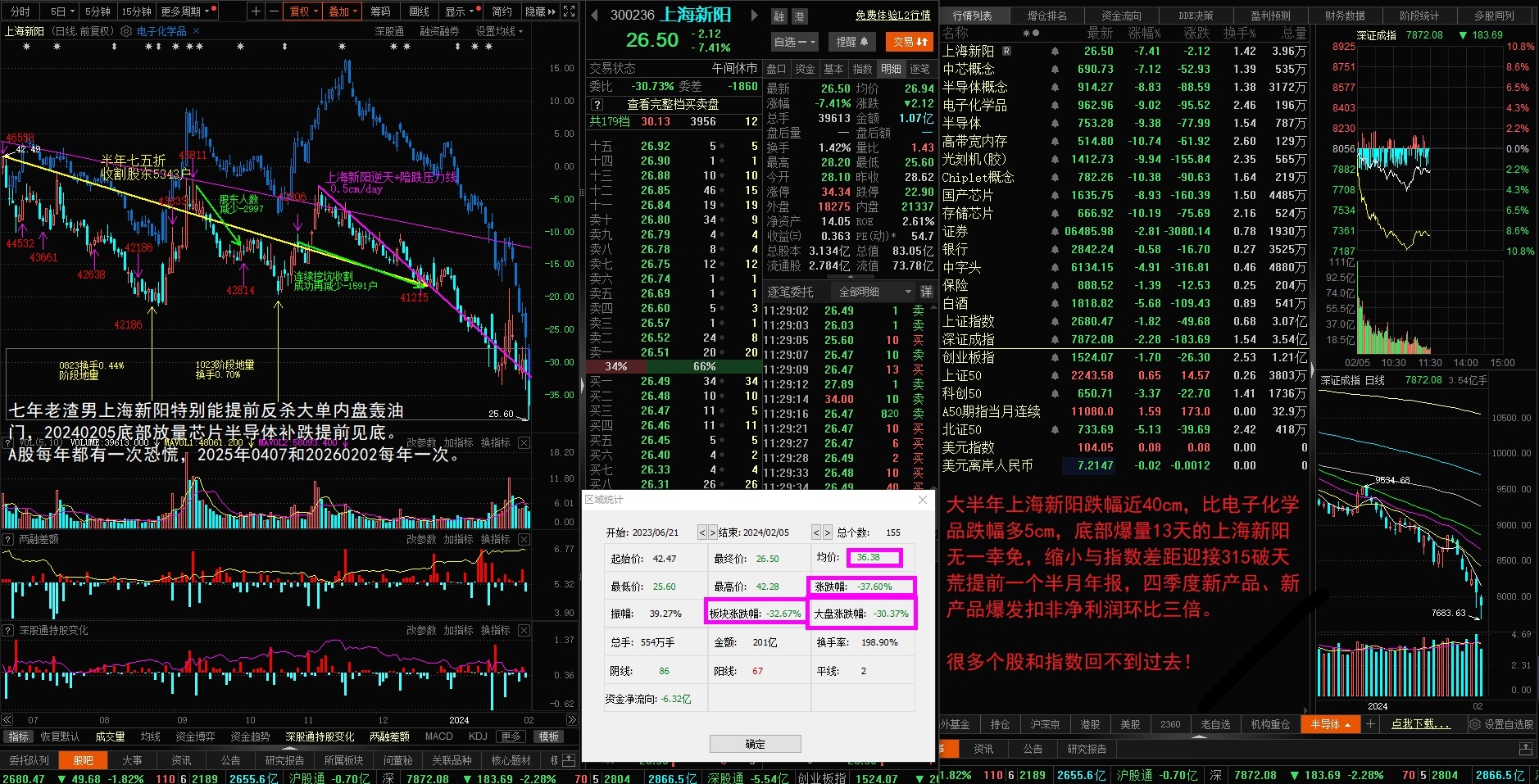Open help for 深股通持股变化 indicator

(8, 630)
